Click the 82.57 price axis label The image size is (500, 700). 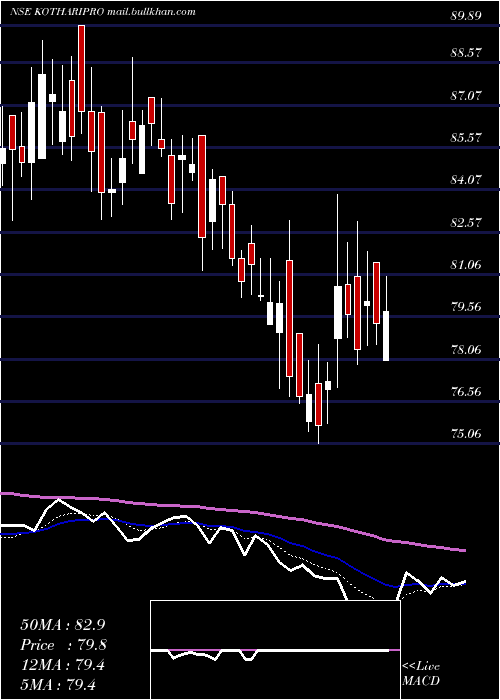pos(467,222)
